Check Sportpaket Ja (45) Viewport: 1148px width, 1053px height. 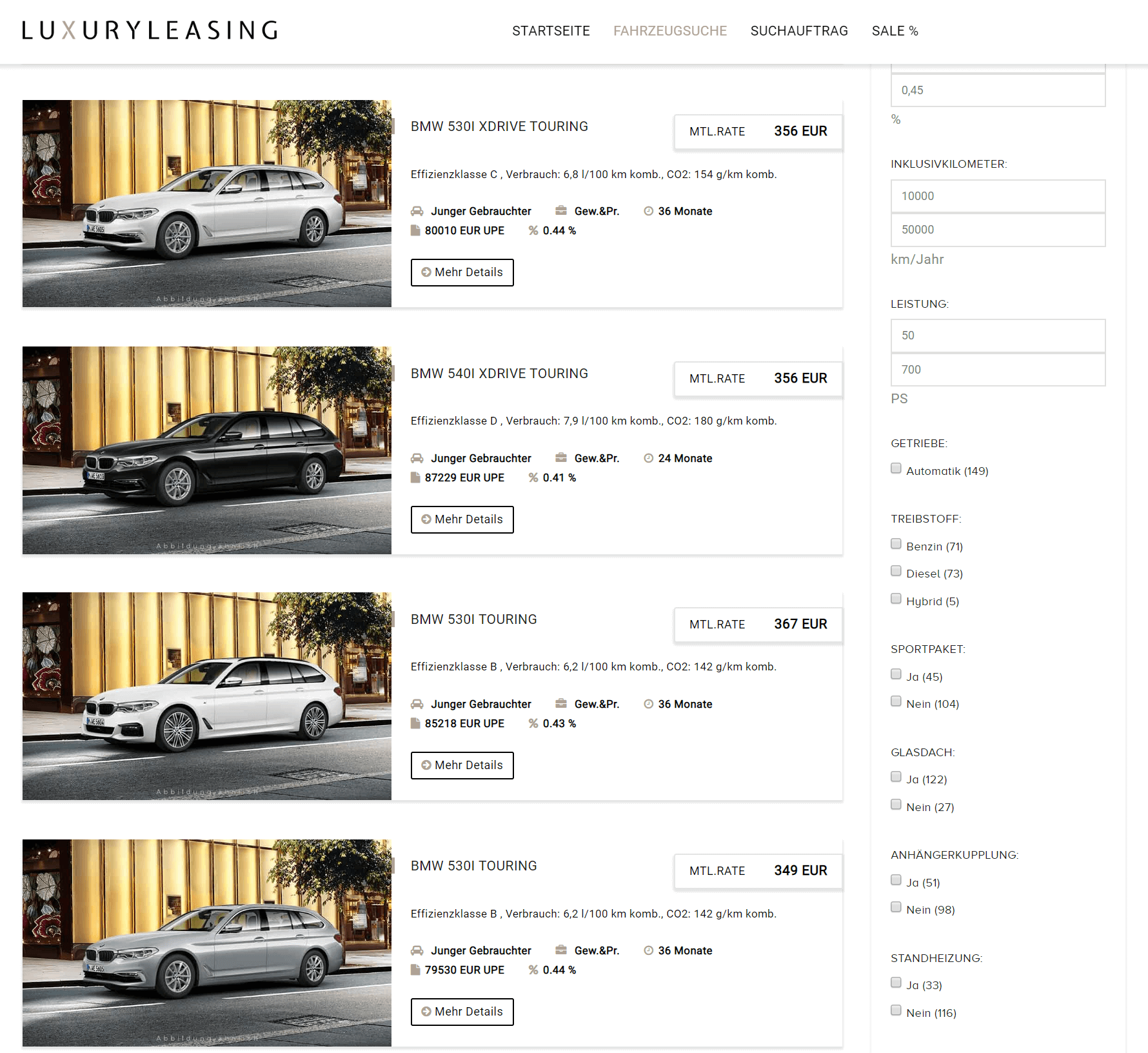tap(896, 674)
